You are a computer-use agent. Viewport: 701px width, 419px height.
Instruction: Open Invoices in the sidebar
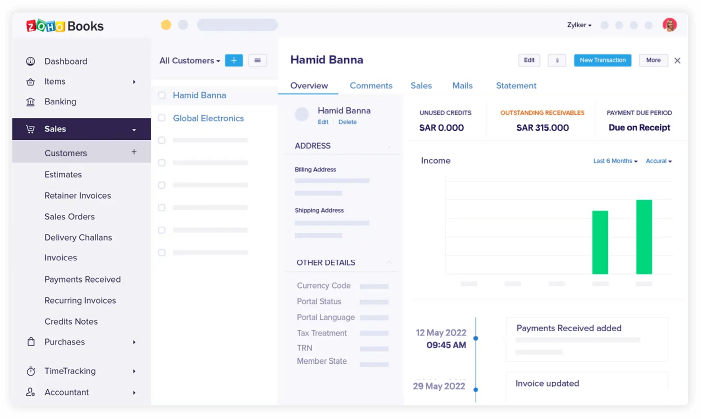tap(61, 258)
